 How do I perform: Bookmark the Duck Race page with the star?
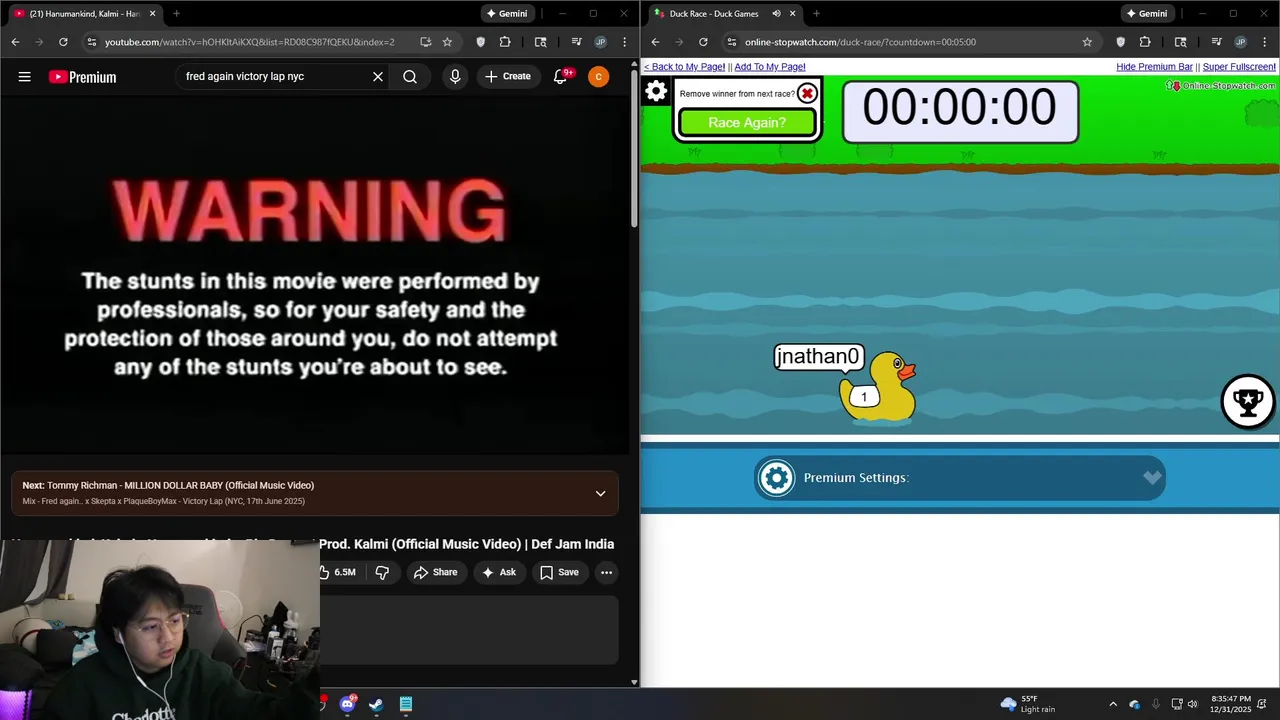click(x=1087, y=42)
